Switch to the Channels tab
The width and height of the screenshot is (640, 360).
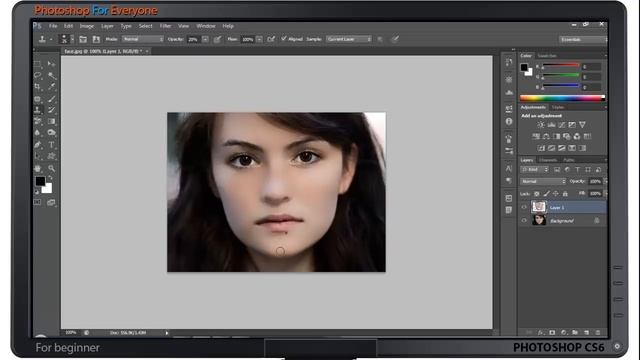point(548,160)
